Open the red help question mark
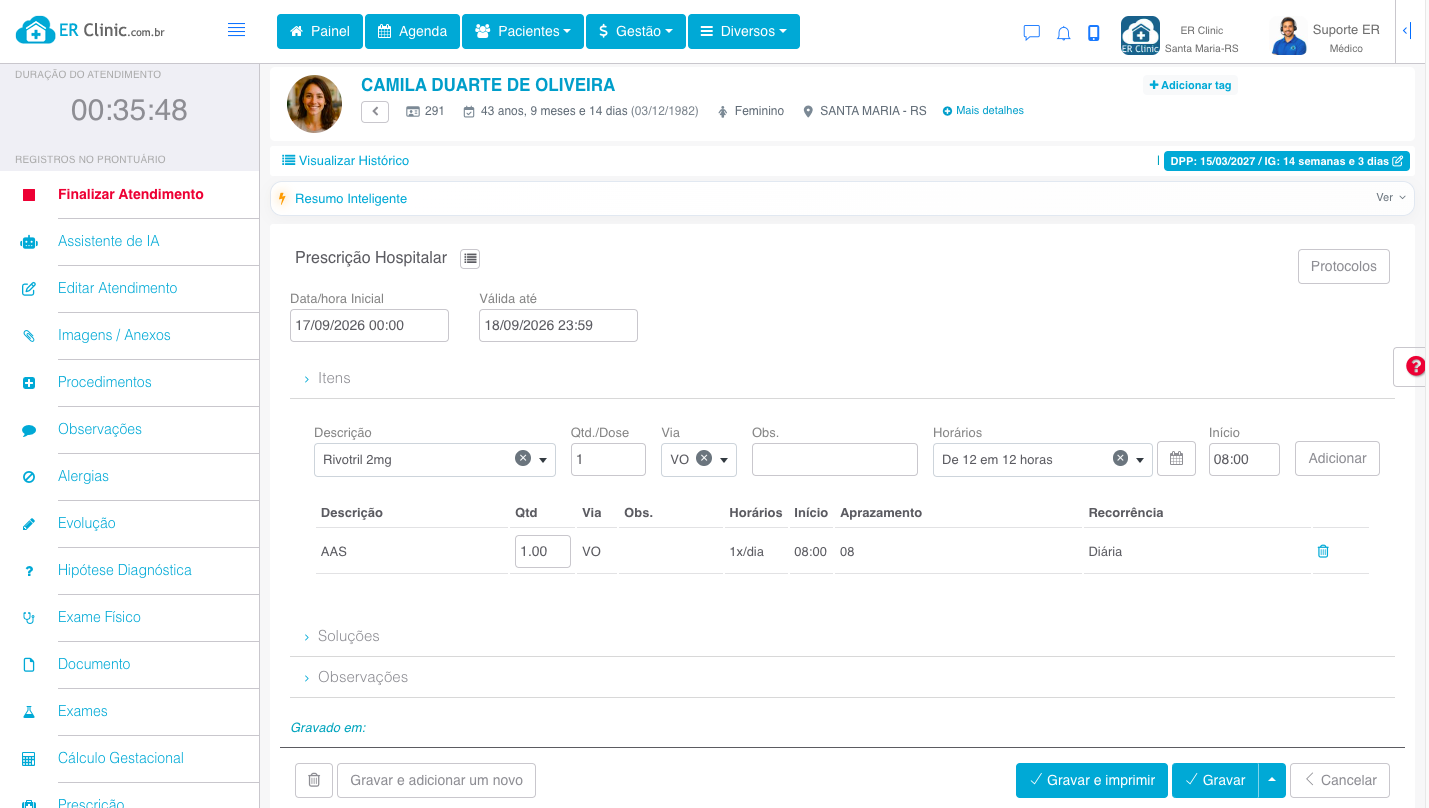Screen dimensions: 1429x808 tap(1415, 366)
